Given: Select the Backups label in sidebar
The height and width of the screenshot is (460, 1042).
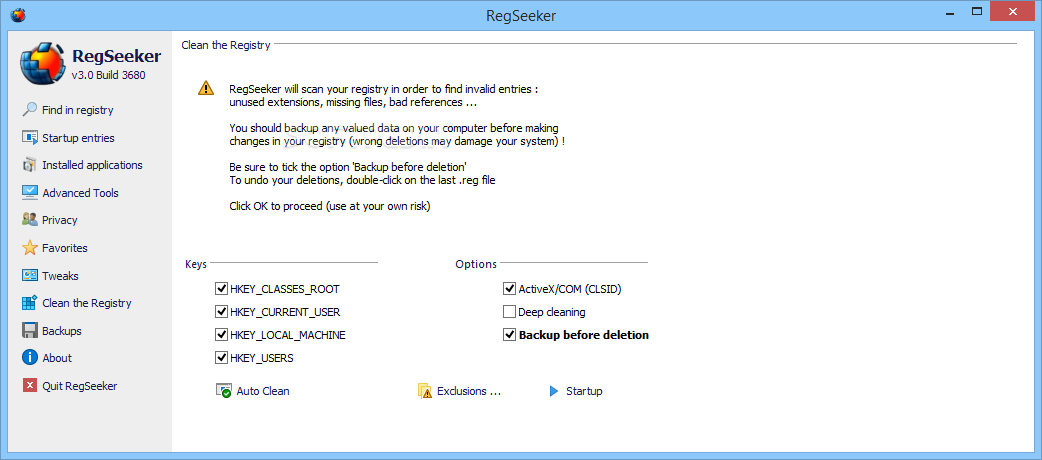Looking at the screenshot, I should point(62,331).
